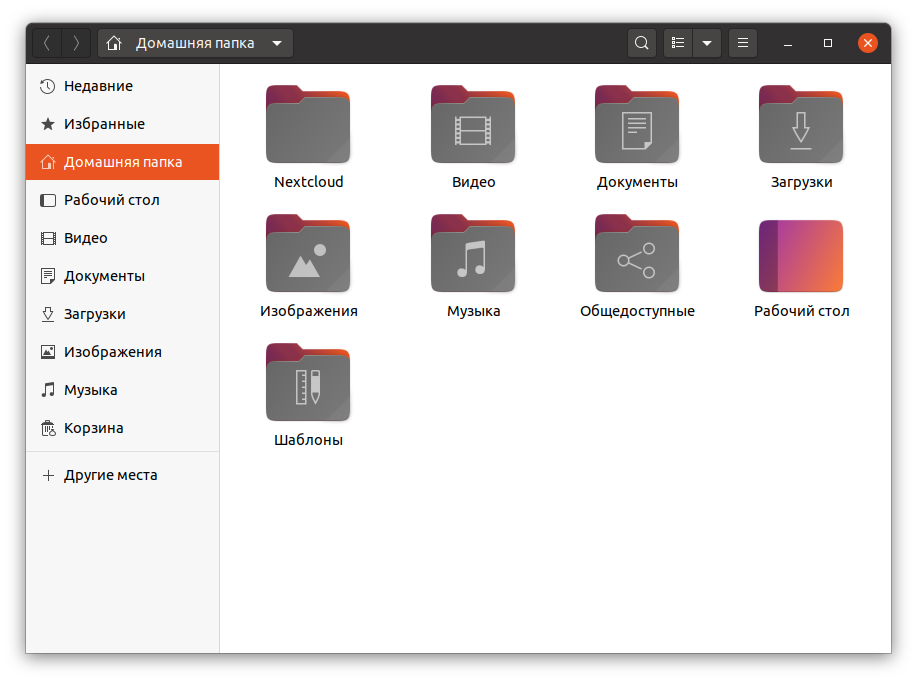Open the Общедоступные folder icon
This screenshot has height=682, width=917.
point(637,253)
